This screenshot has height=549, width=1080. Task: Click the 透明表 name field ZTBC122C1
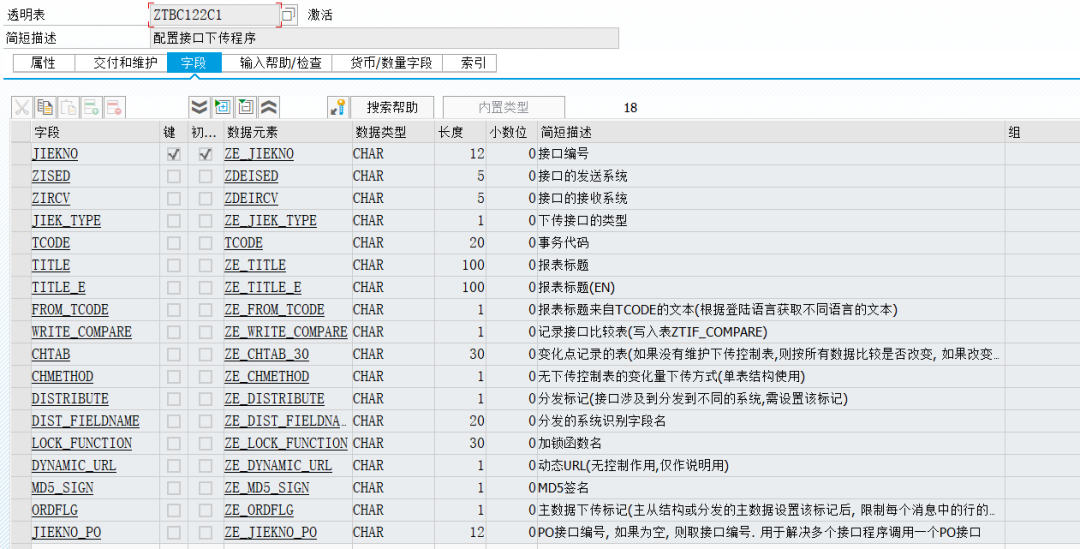[x=214, y=14]
